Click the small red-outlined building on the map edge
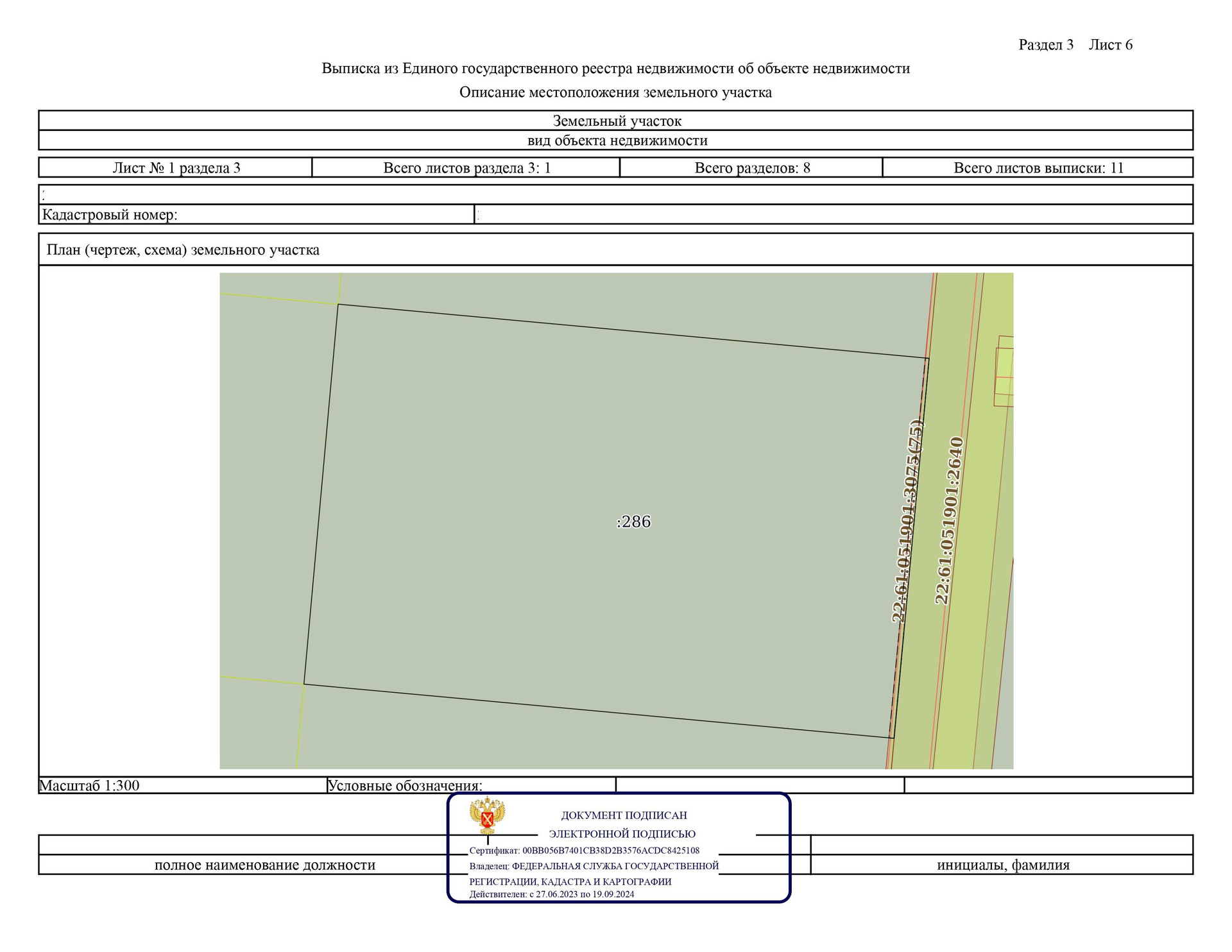The image size is (1232, 952). pyautogui.click(x=1005, y=371)
